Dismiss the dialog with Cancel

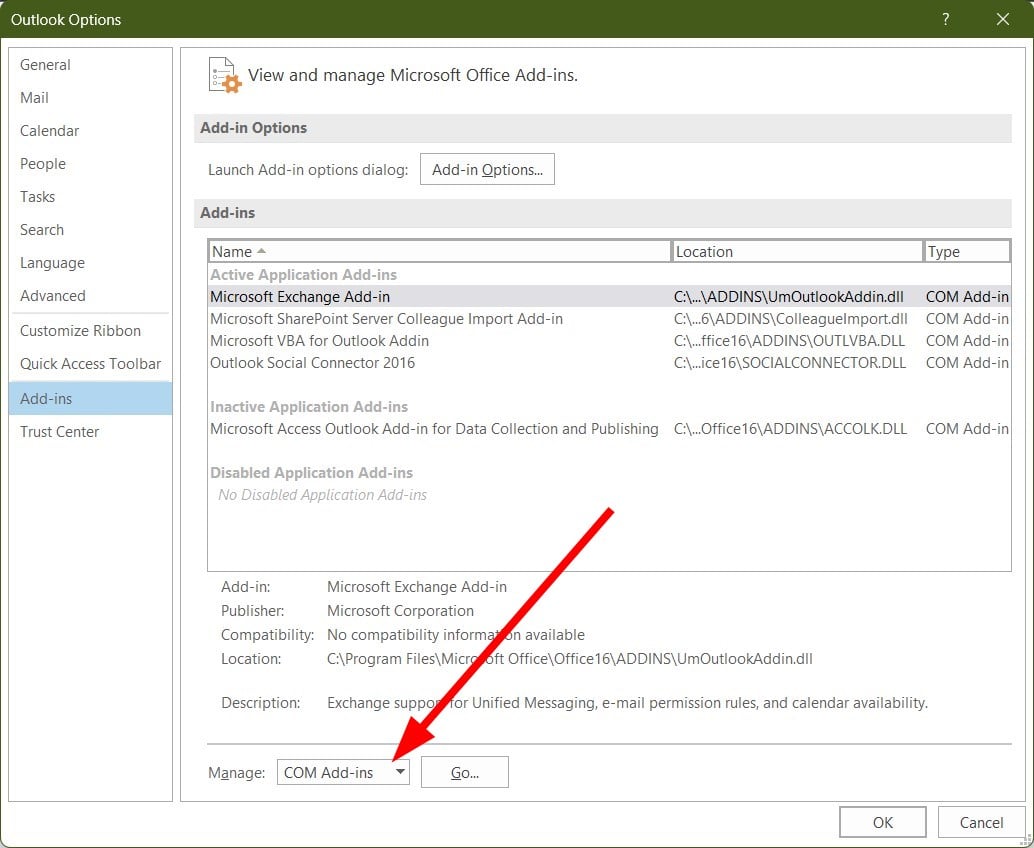pos(981,821)
